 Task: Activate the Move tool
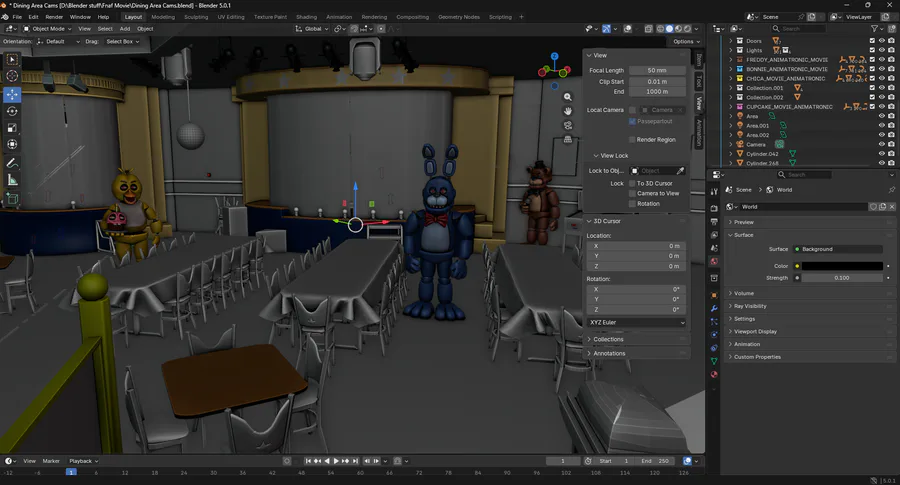(x=12, y=94)
